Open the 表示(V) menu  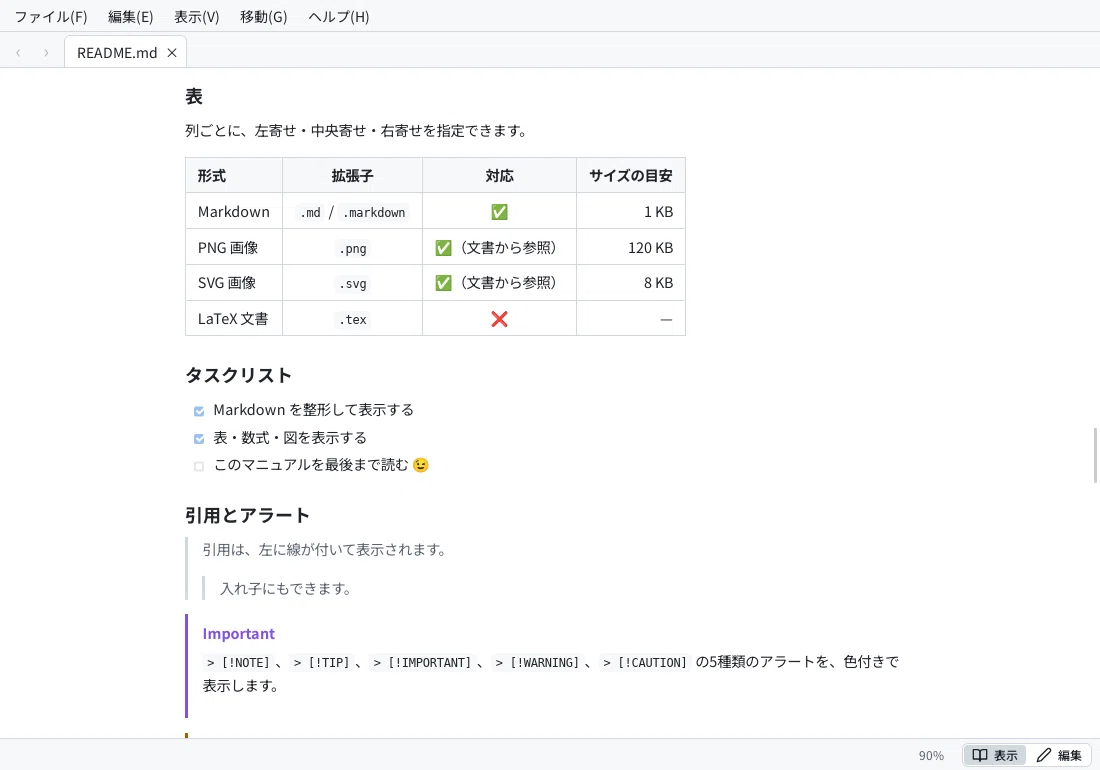196,17
